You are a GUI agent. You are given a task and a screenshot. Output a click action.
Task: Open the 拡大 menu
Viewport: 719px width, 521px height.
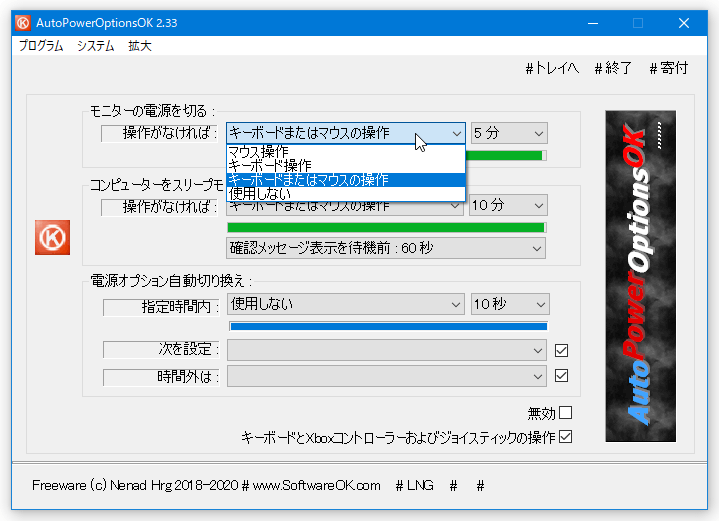(x=140, y=45)
